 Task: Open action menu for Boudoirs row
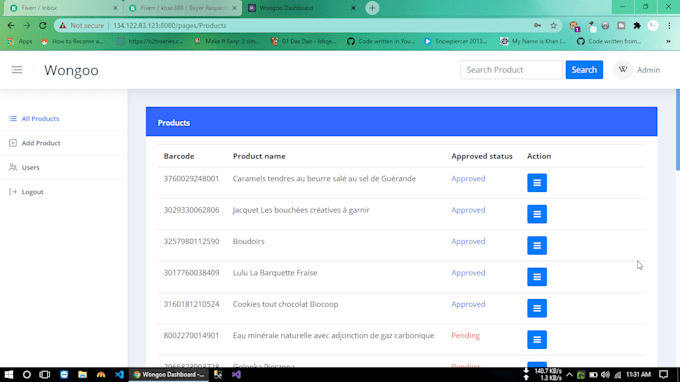537,245
